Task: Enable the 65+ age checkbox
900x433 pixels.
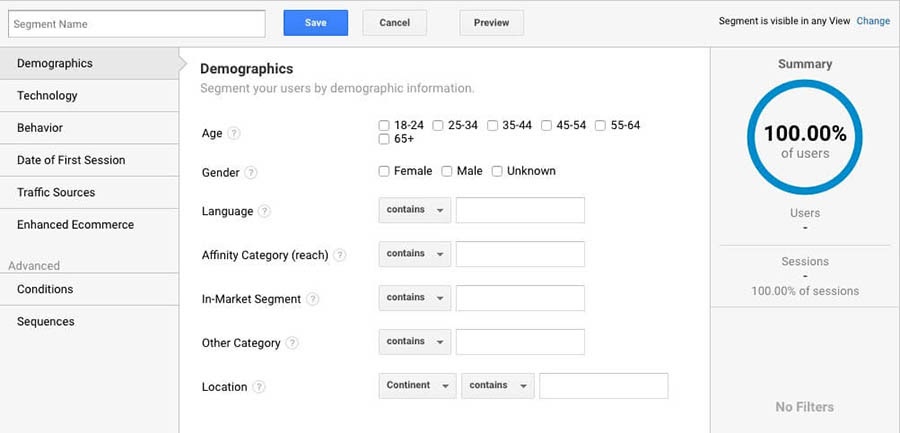Action: (x=384, y=139)
